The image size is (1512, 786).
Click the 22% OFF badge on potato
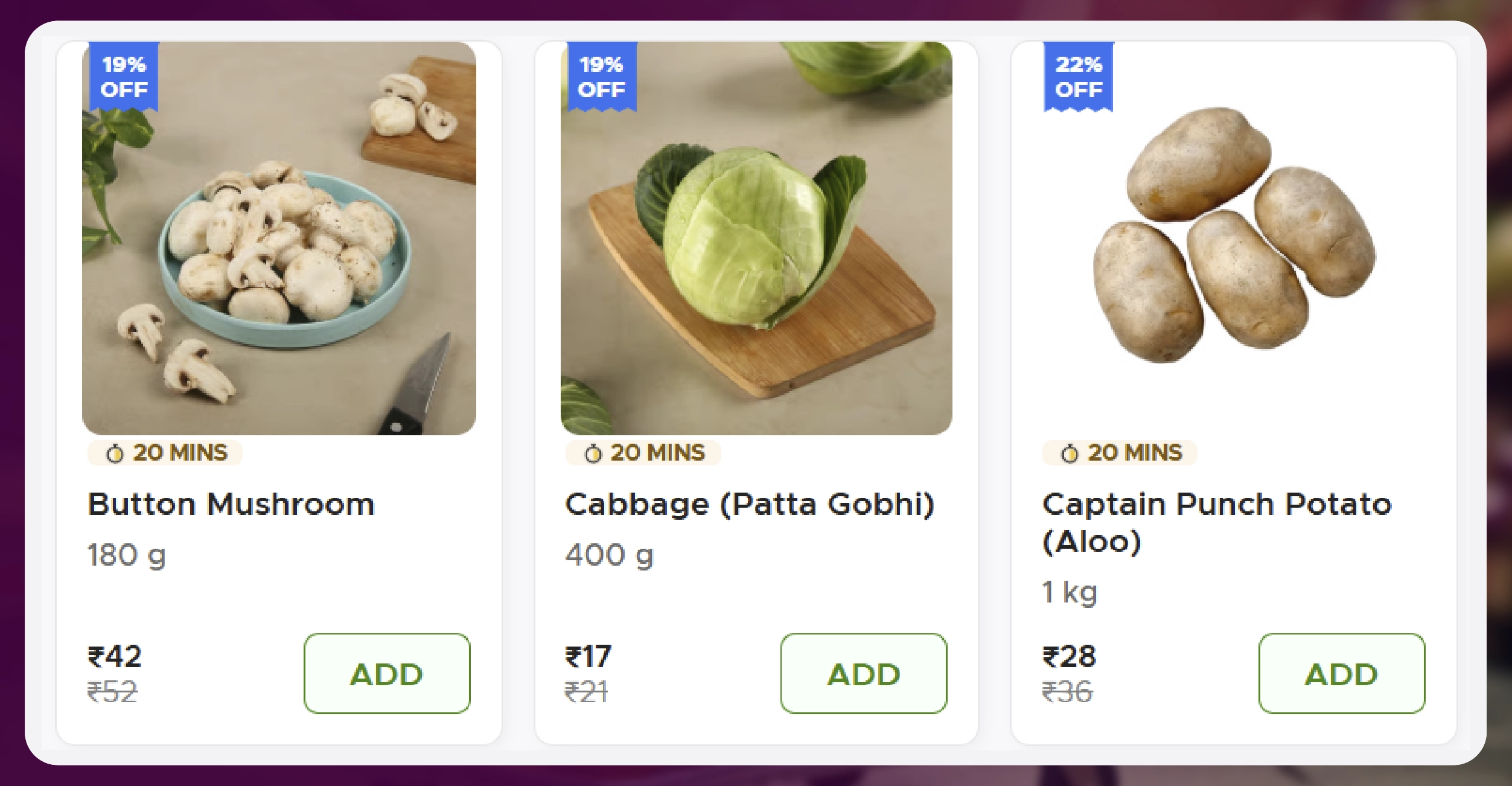pos(1079,77)
